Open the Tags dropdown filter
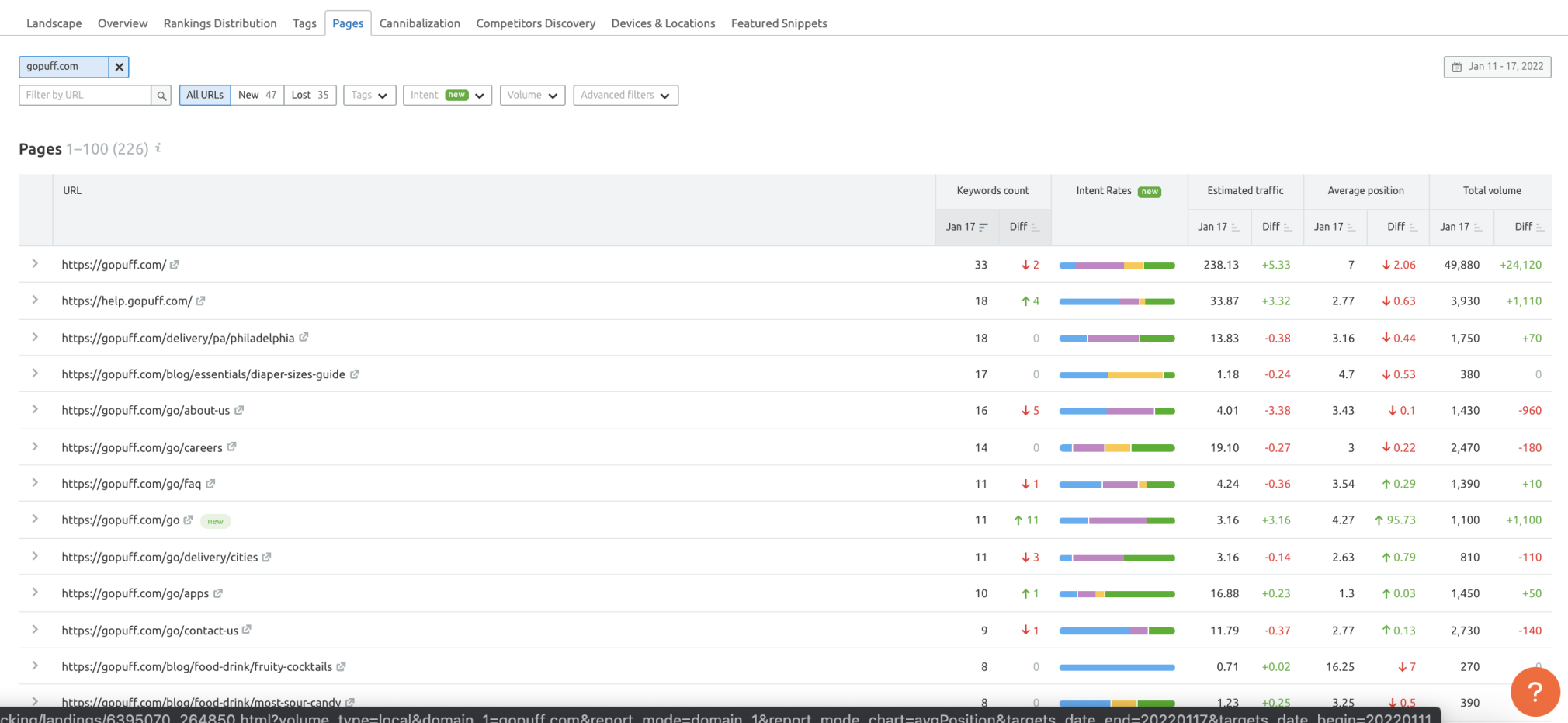The width and height of the screenshot is (1568, 723). pyautogui.click(x=369, y=96)
